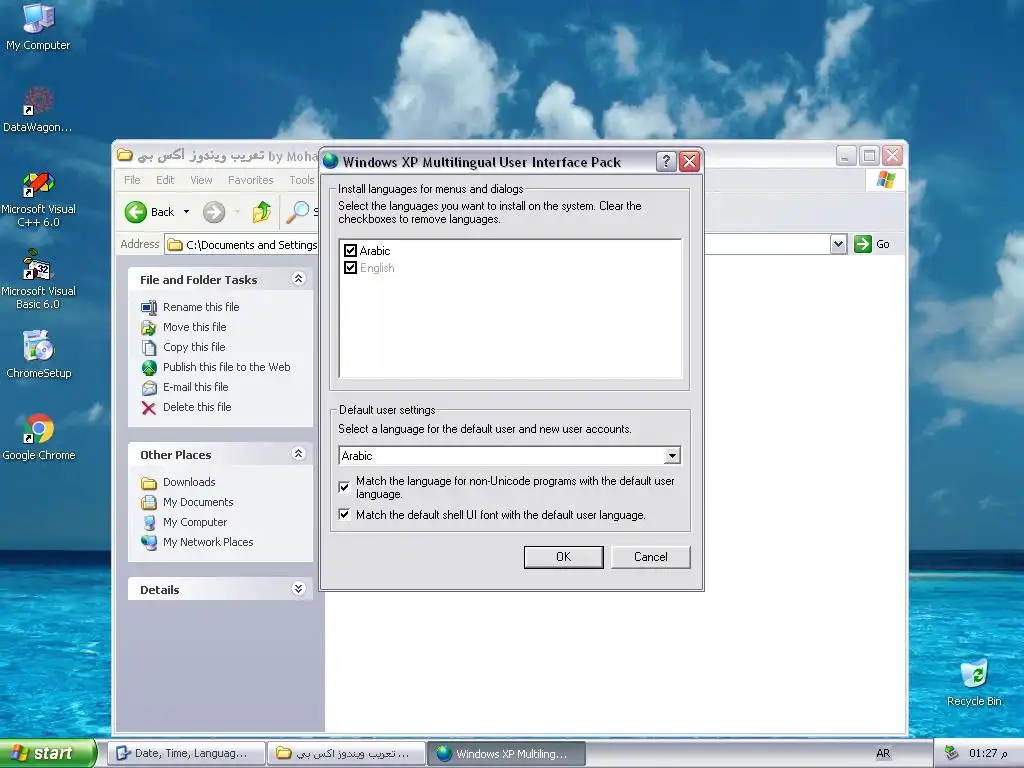Select the Google Chrome desktop icon
This screenshot has height=768, width=1024.
click(38, 438)
